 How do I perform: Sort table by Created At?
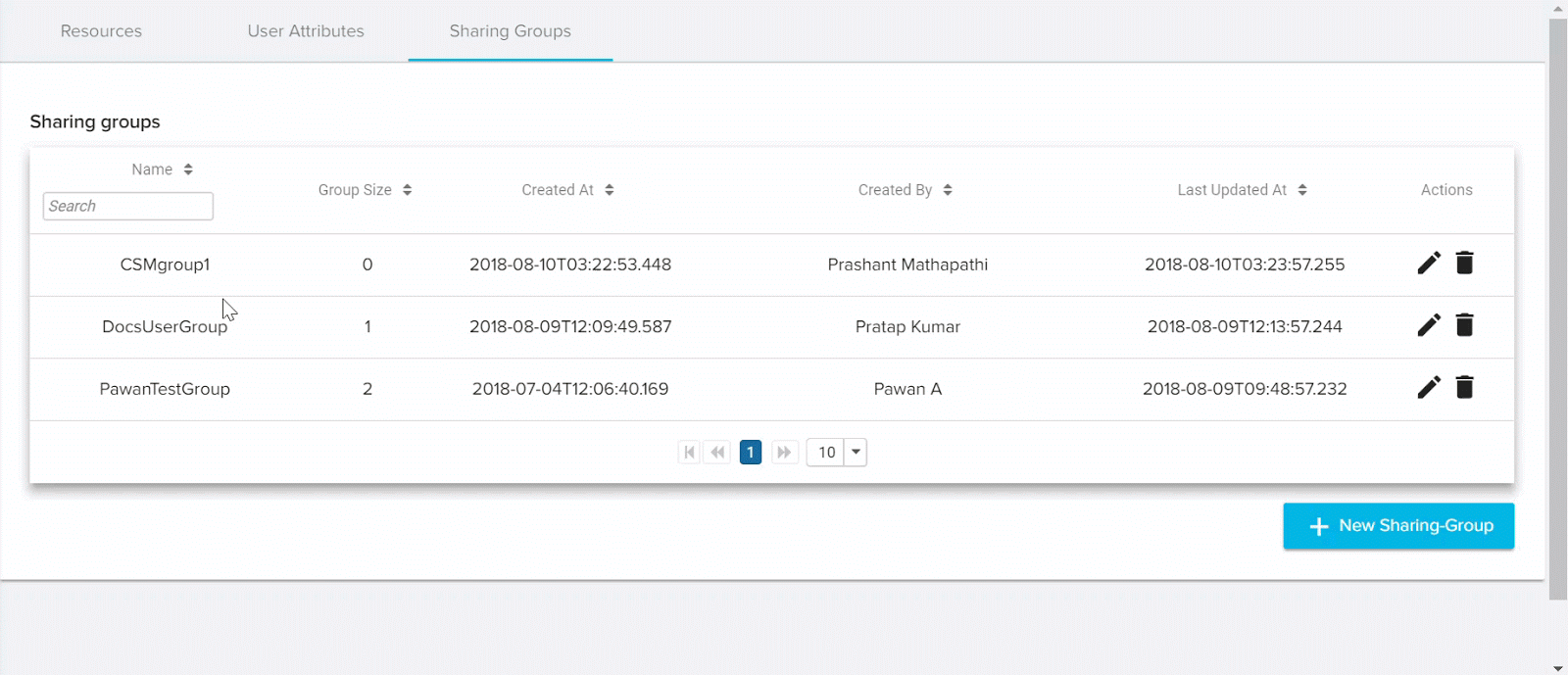[x=609, y=190]
